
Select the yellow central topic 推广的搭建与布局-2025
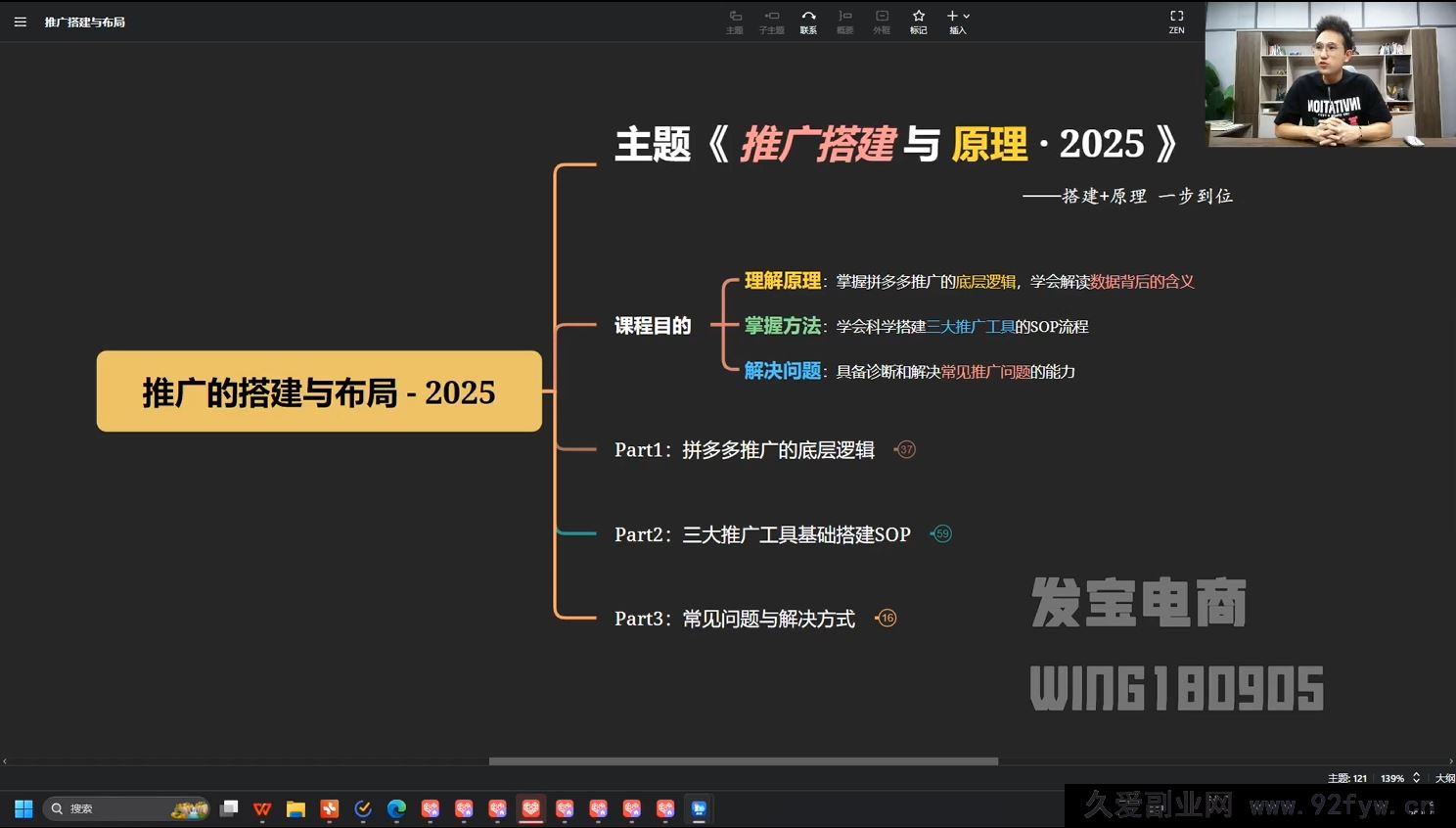tap(318, 391)
